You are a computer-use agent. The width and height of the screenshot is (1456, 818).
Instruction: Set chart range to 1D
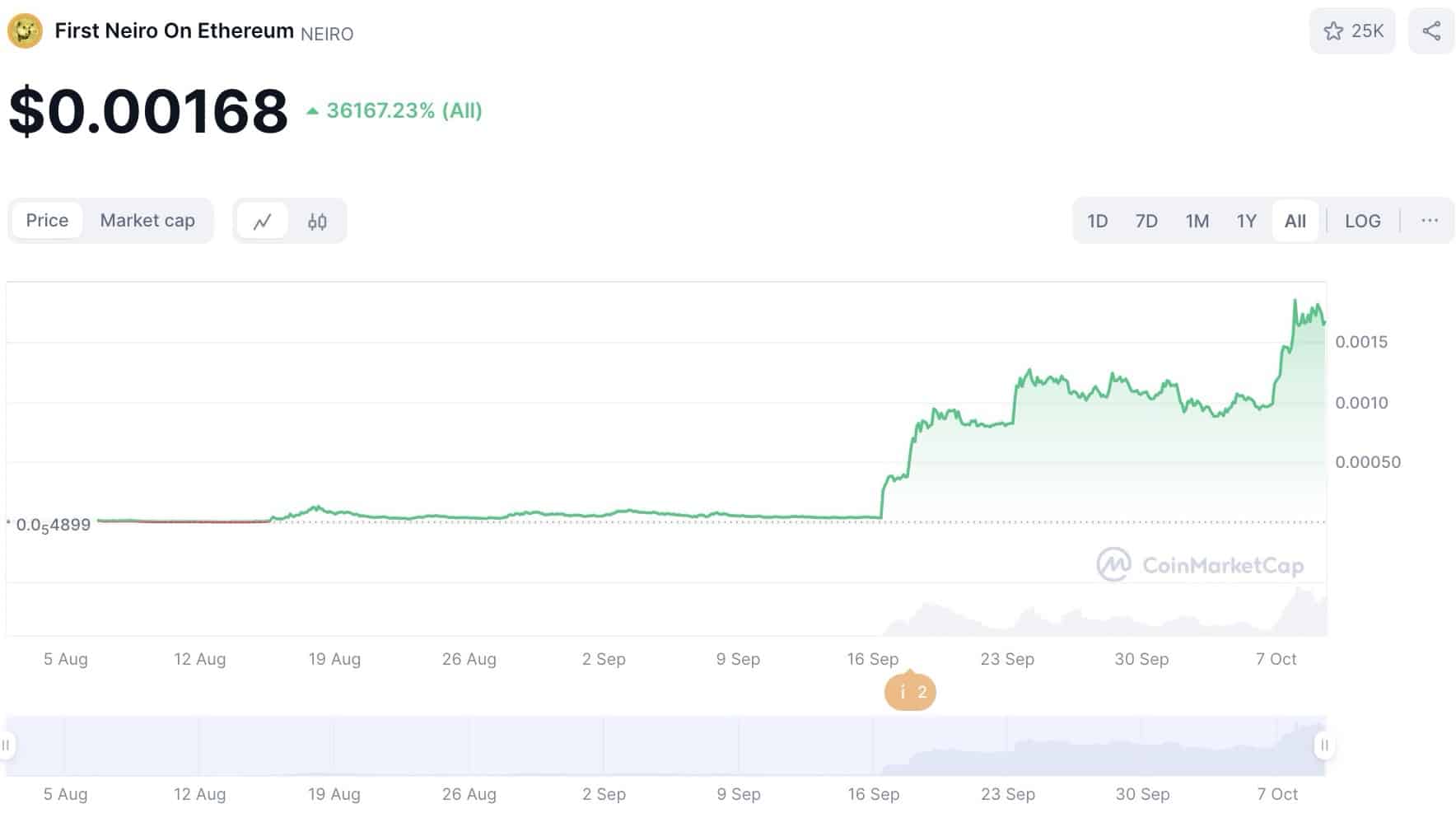point(1097,221)
